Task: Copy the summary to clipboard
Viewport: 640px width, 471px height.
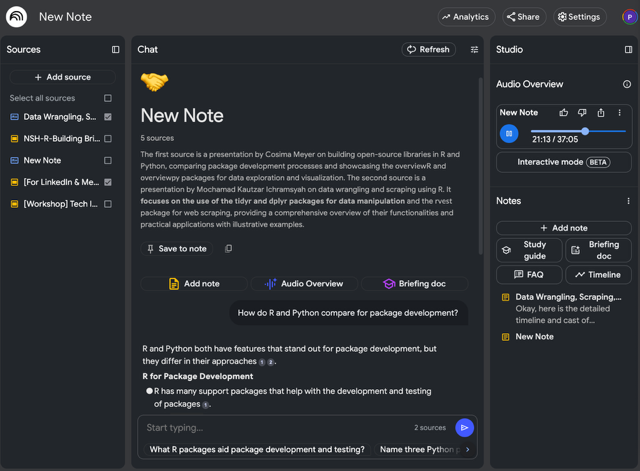Action: click(229, 249)
